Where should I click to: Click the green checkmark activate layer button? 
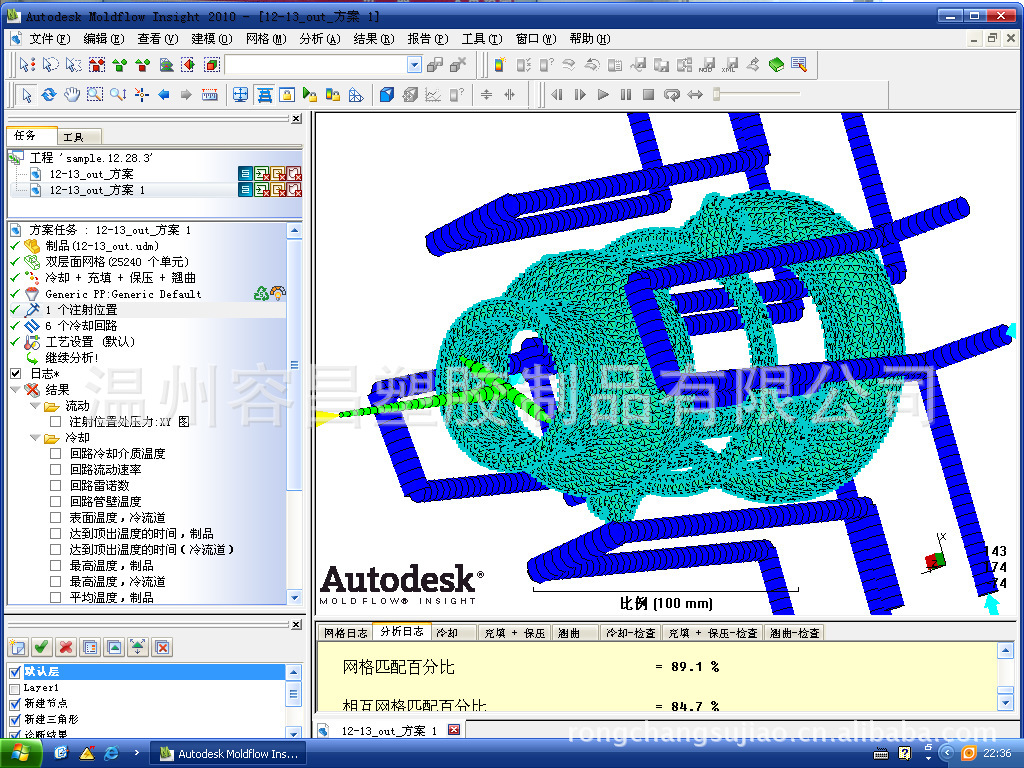coord(41,647)
